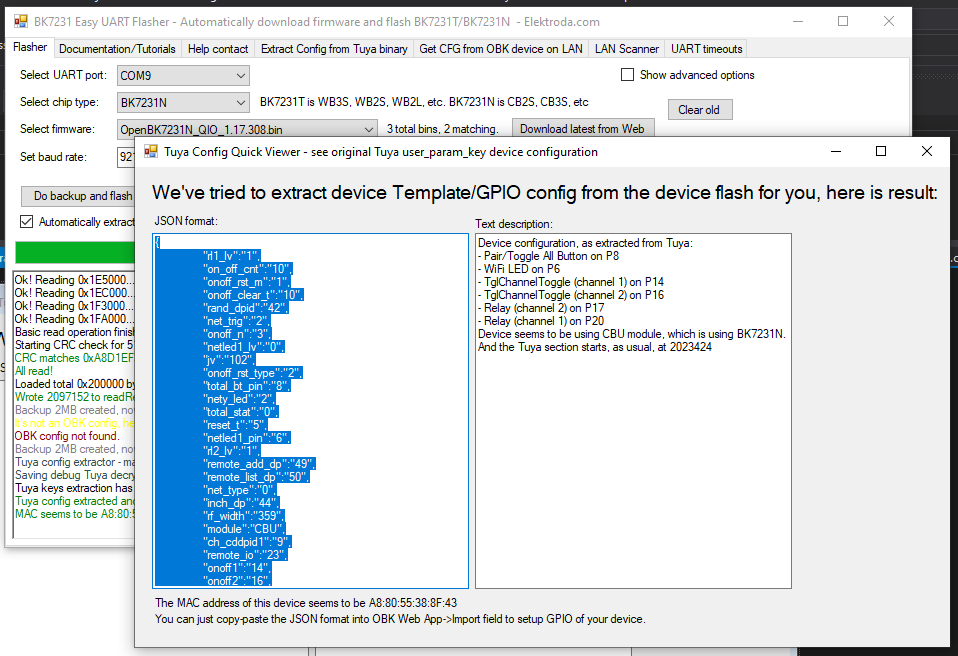The height and width of the screenshot is (656, 958).
Task: Toggle Automatically extract checkbox
Action: 26,222
